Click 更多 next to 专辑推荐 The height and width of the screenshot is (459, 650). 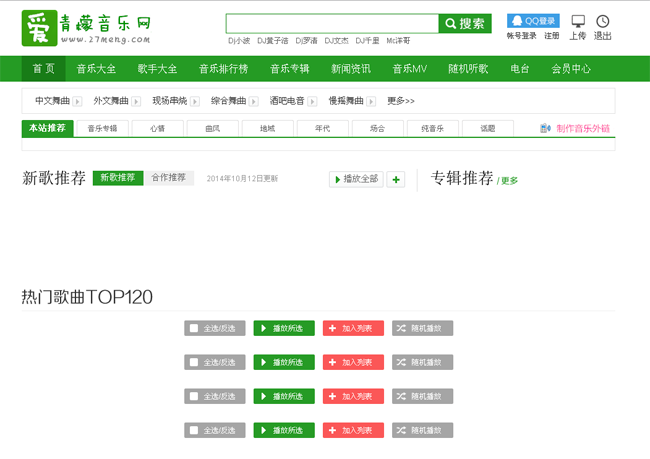[x=509, y=180]
